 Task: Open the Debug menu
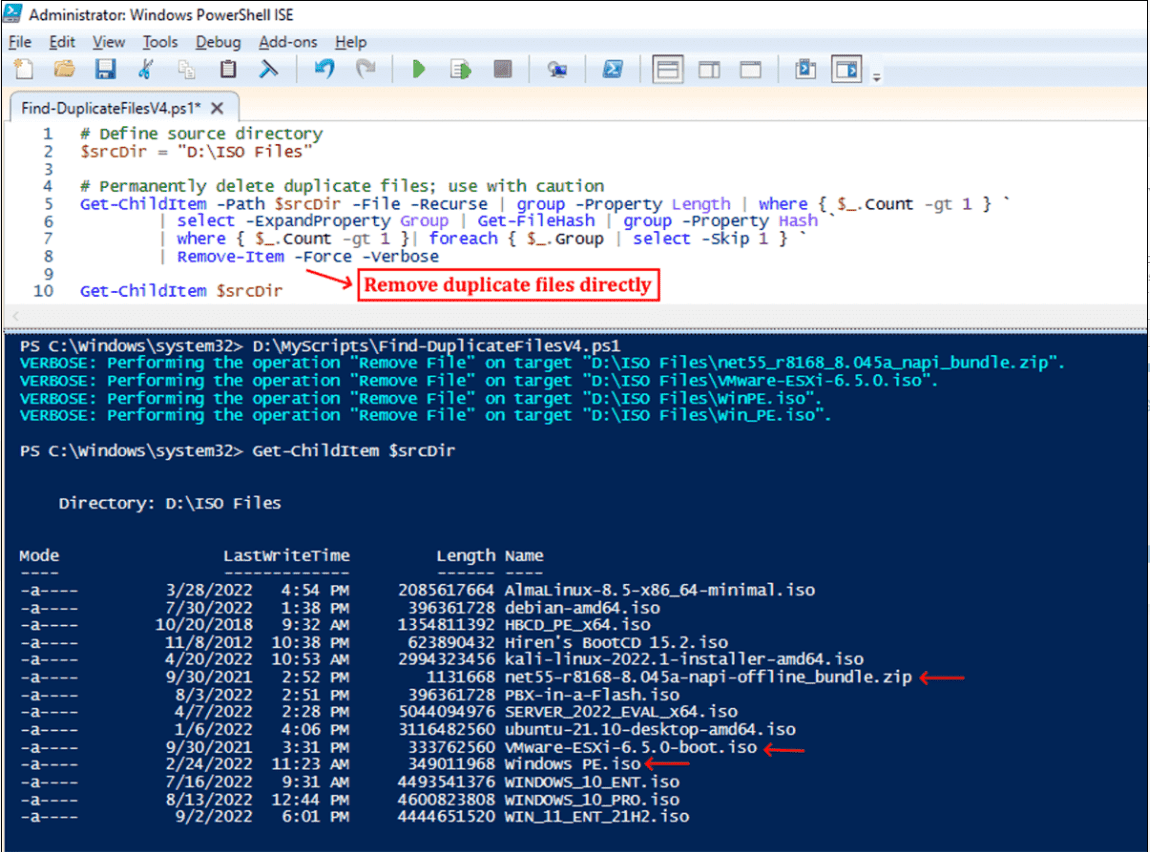pyautogui.click(x=218, y=42)
